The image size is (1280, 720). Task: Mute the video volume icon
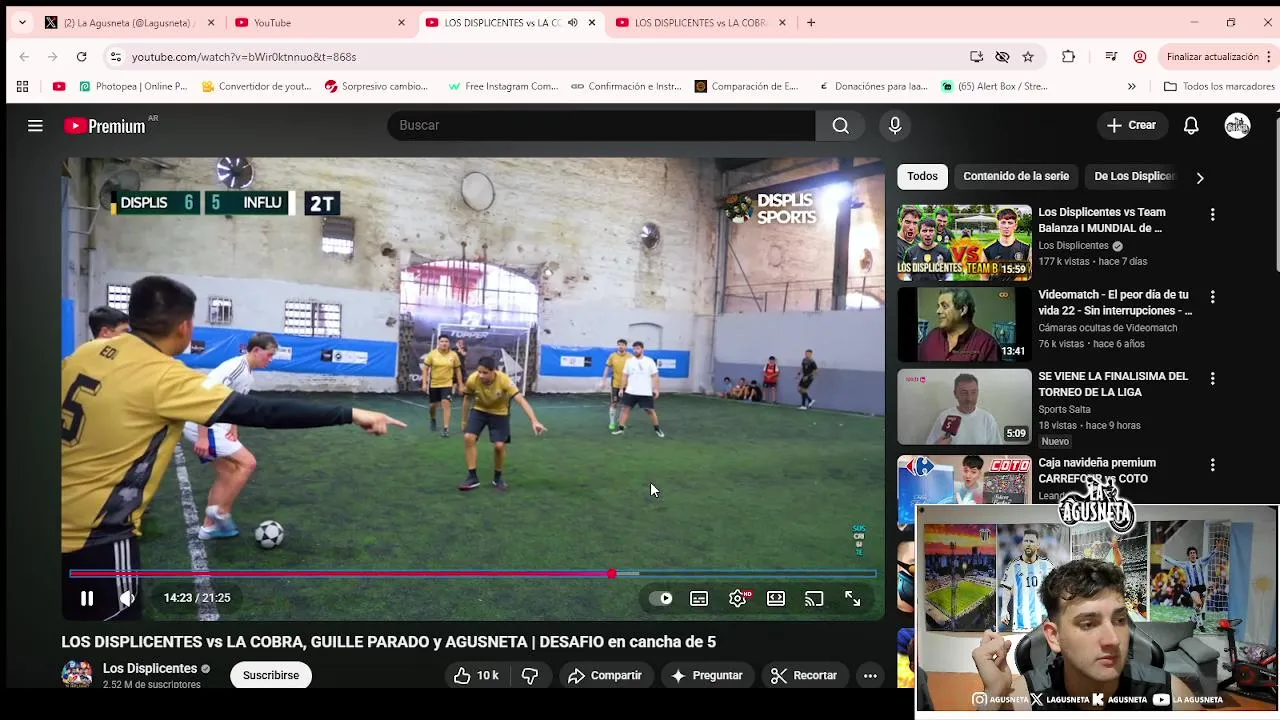[x=127, y=598]
